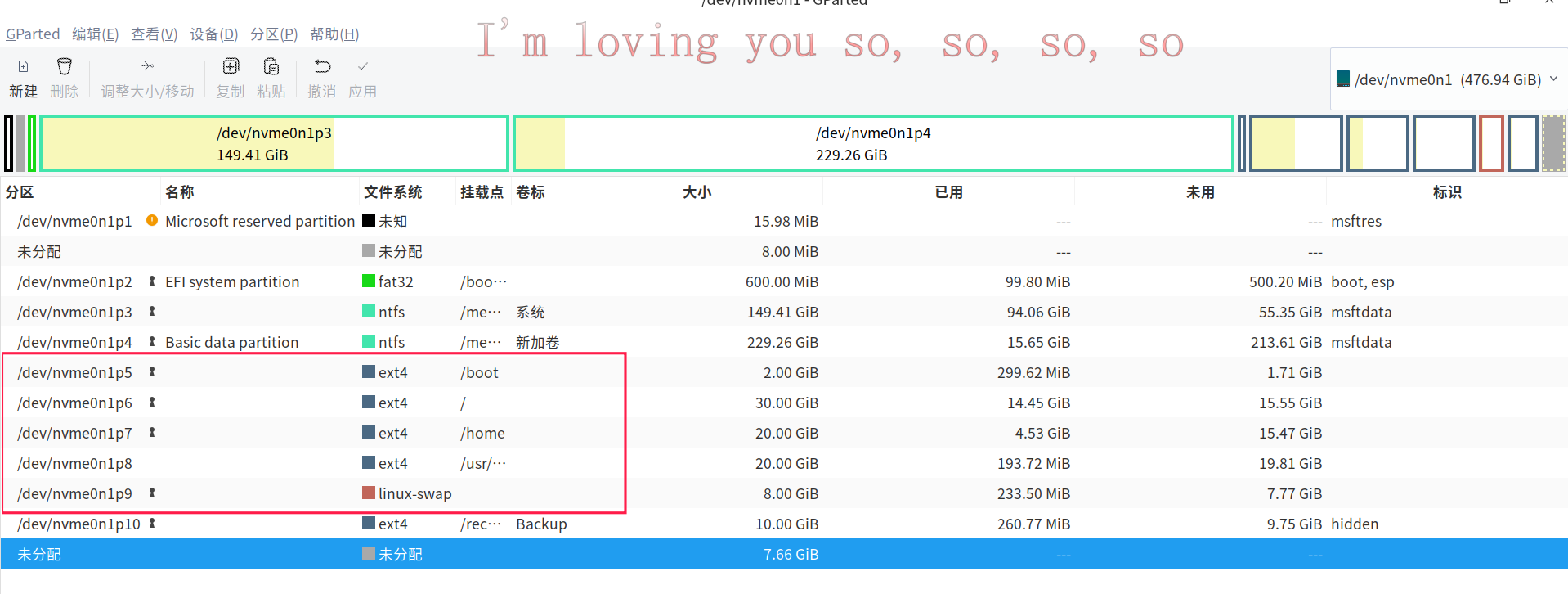Select the /dev/nvme0n1p4 229.26 GiB block in disk map
Screen dimensions: 1568x594
(873, 143)
